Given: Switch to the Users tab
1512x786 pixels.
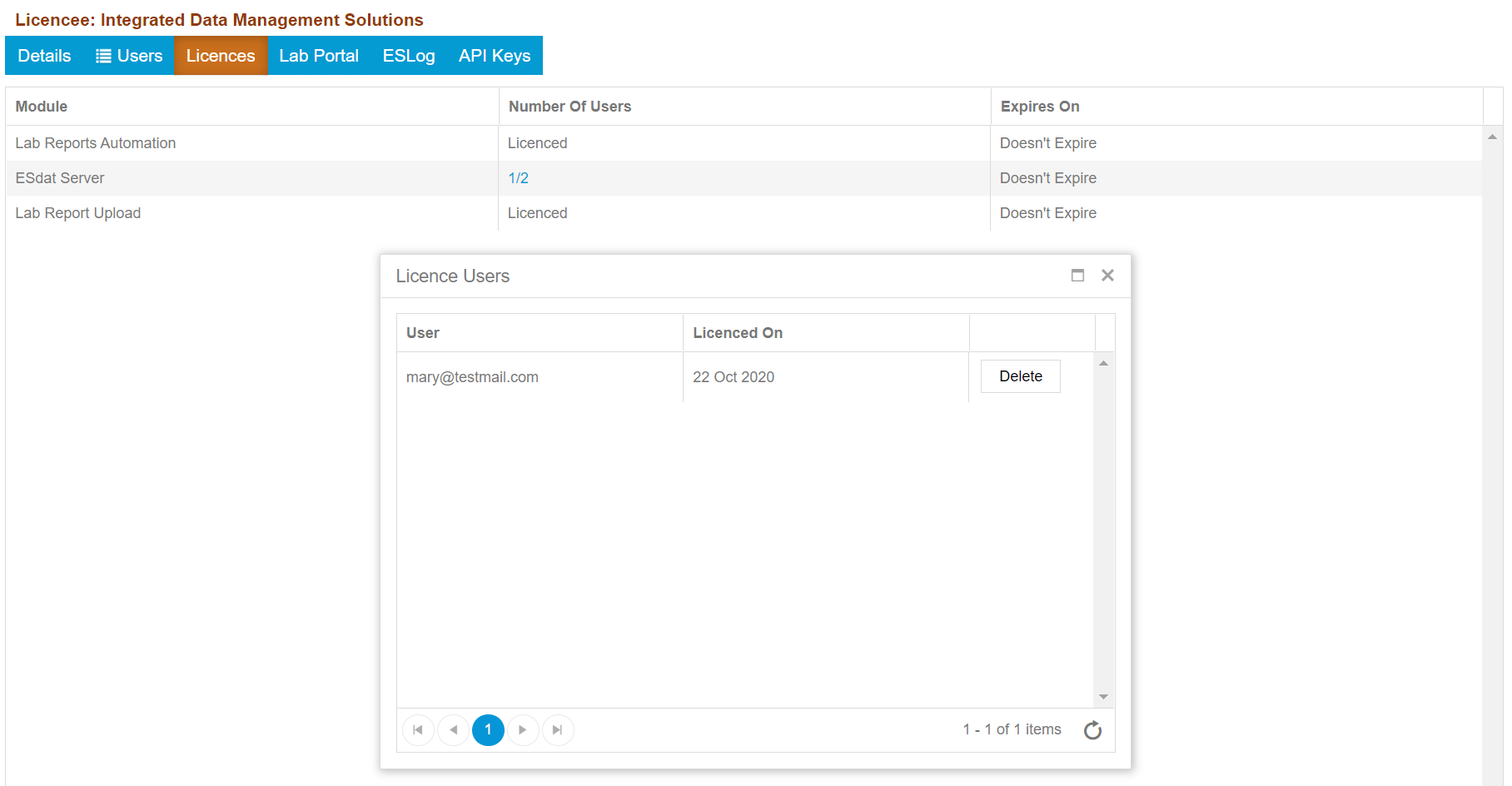Looking at the screenshot, I should tap(129, 56).
